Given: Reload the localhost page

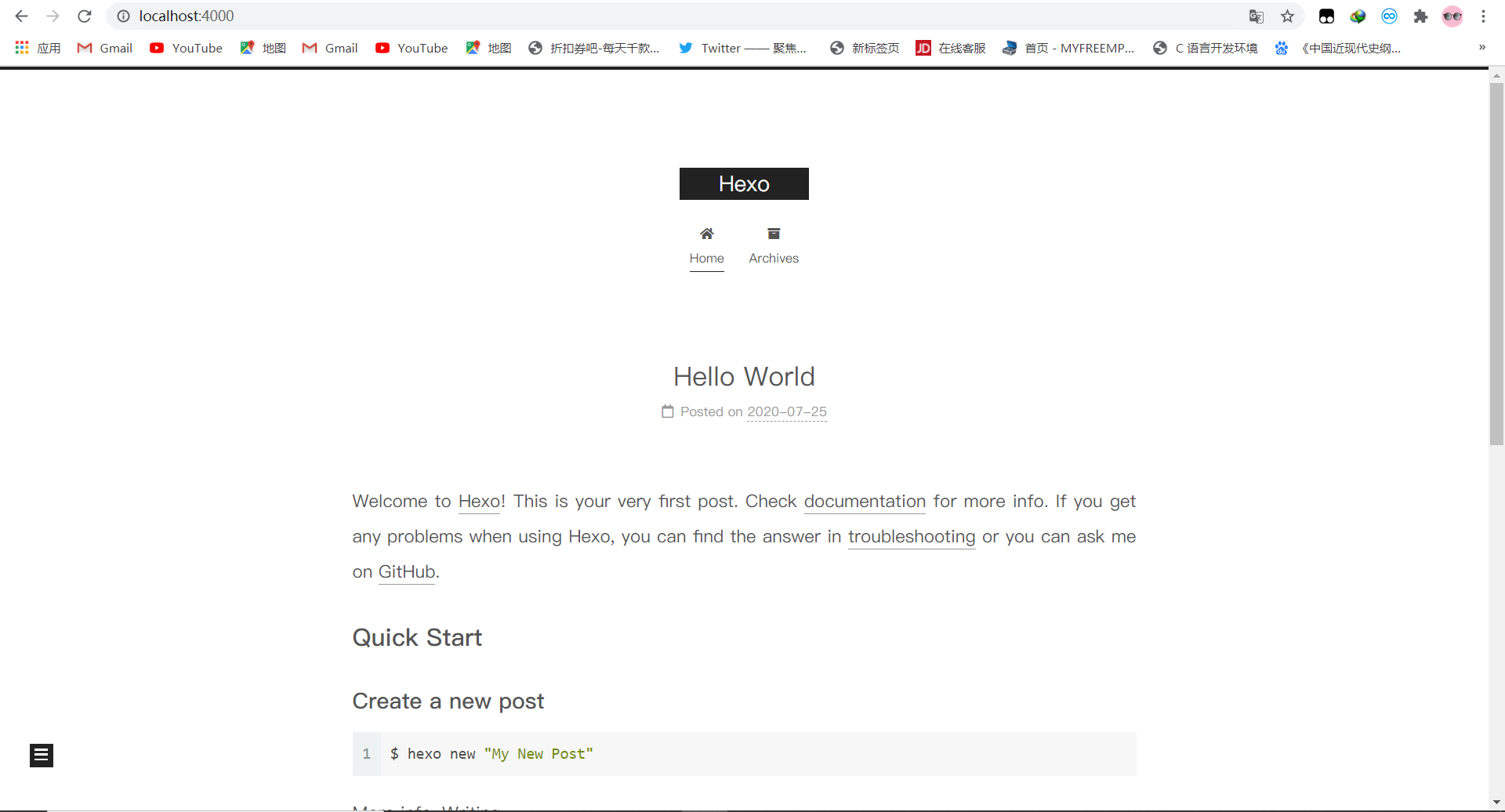Looking at the screenshot, I should click(x=85, y=16).
